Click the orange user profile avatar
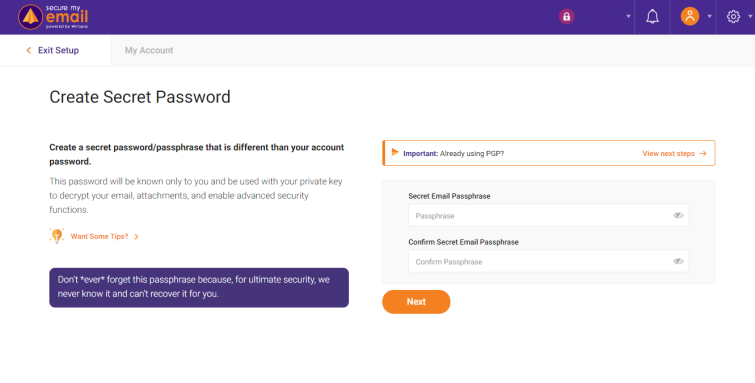The width and height of the screenshot is (755, 383). (690, 16)
